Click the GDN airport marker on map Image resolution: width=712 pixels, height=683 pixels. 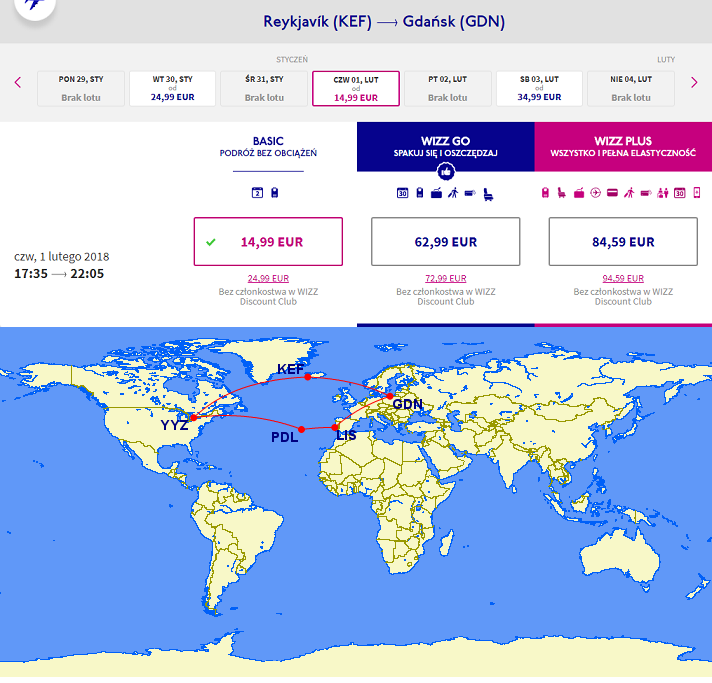390,396
